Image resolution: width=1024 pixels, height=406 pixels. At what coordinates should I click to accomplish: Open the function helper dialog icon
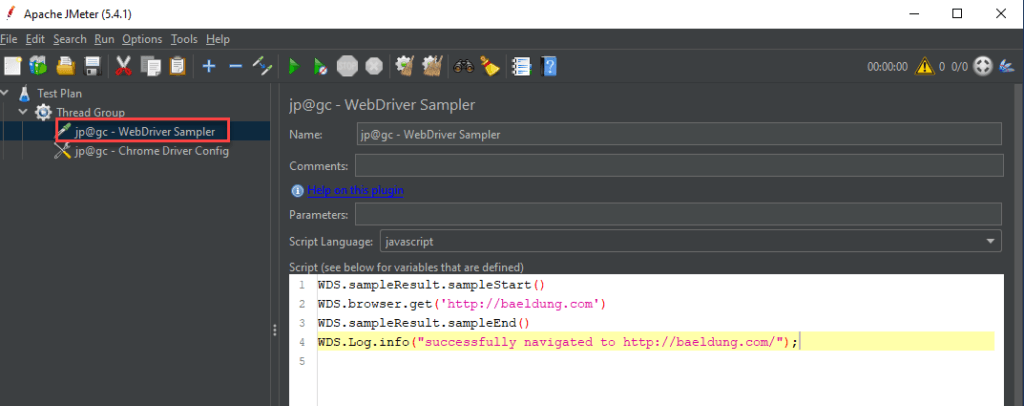tap(522, 66)
